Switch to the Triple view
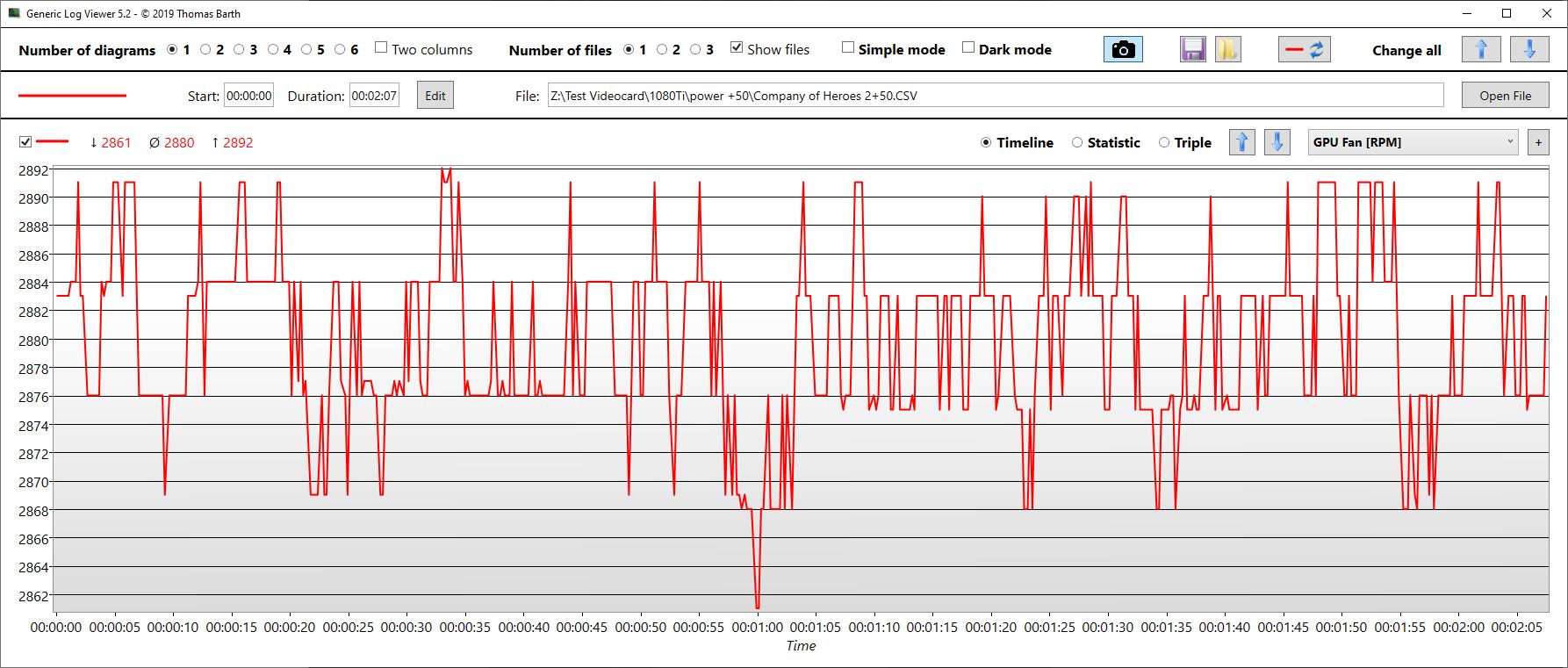 click(1164, 143)
